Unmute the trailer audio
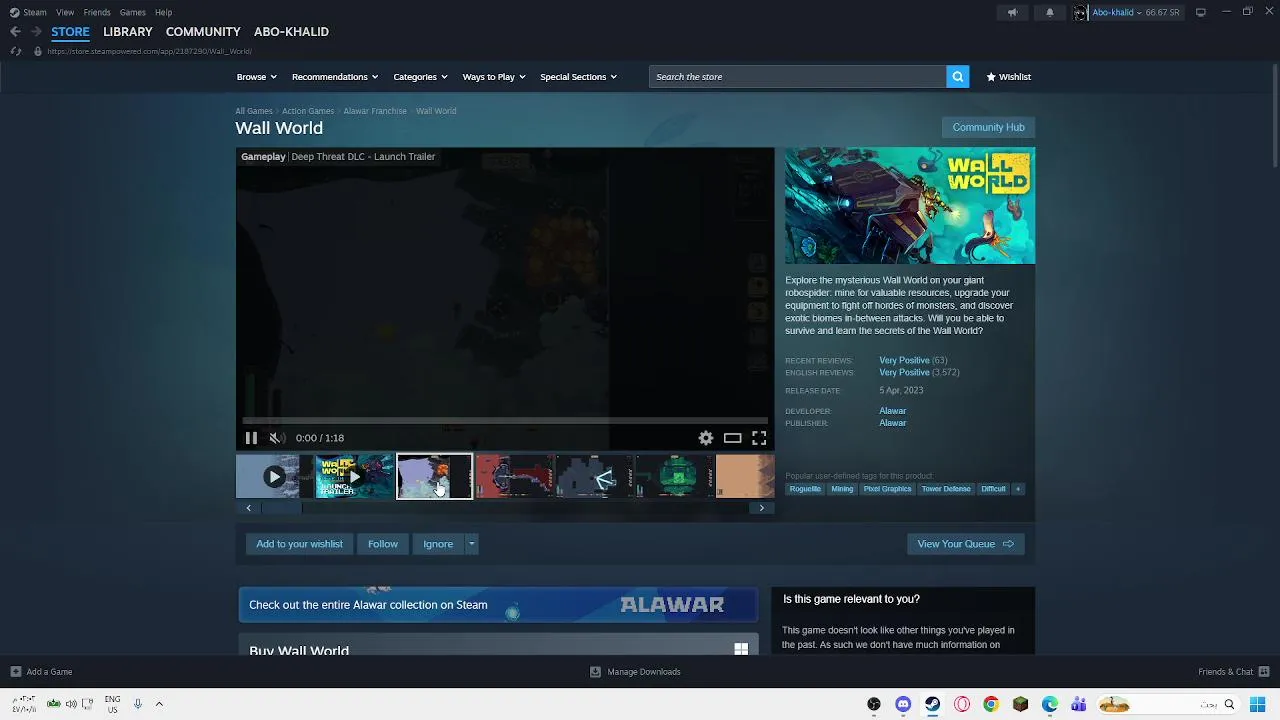This screenshot has width=1280, height=720. click(x=277, y=438)
